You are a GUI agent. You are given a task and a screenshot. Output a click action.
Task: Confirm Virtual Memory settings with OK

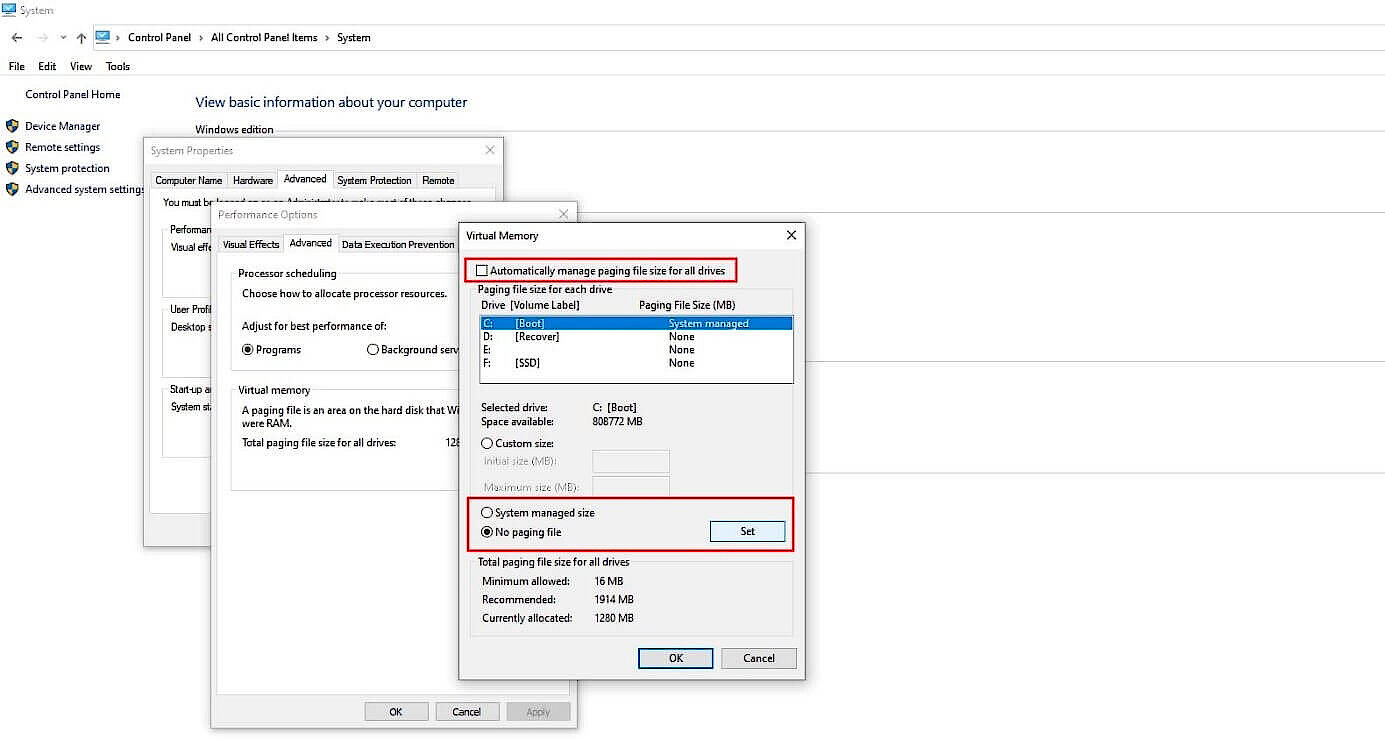[x=675, y=658]
